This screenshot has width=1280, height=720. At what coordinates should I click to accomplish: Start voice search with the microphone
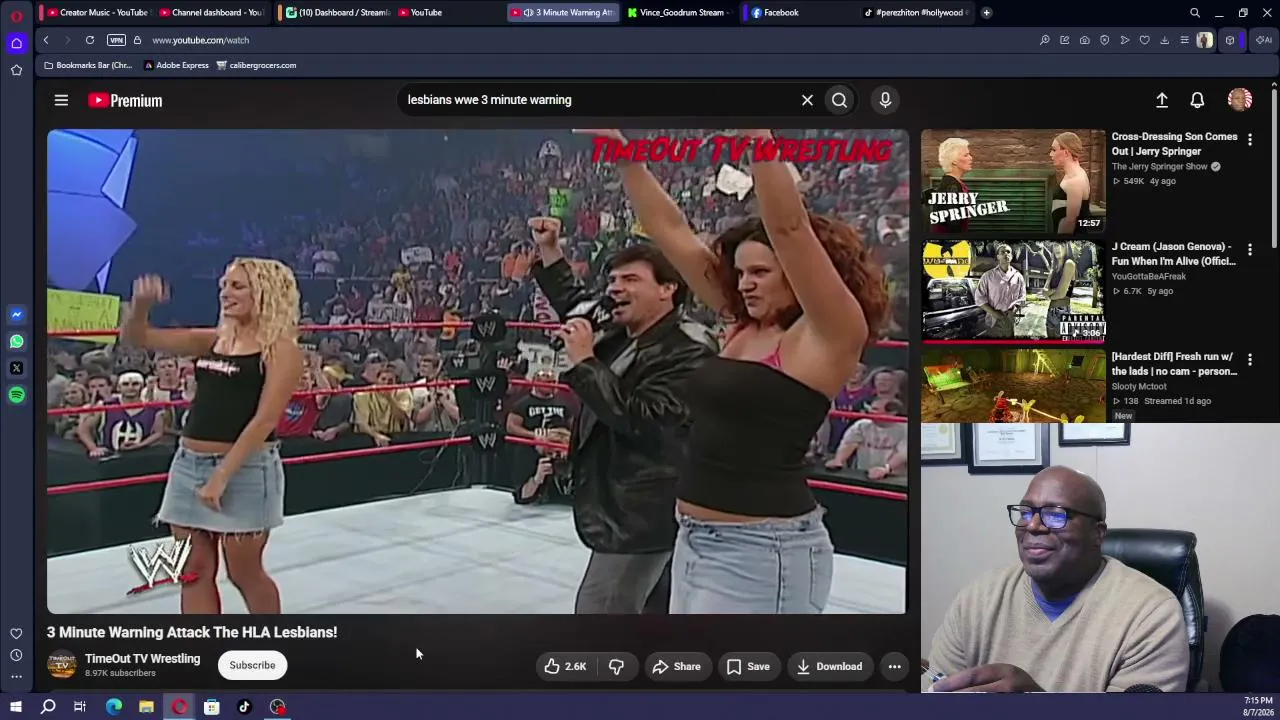pos(885,100)
